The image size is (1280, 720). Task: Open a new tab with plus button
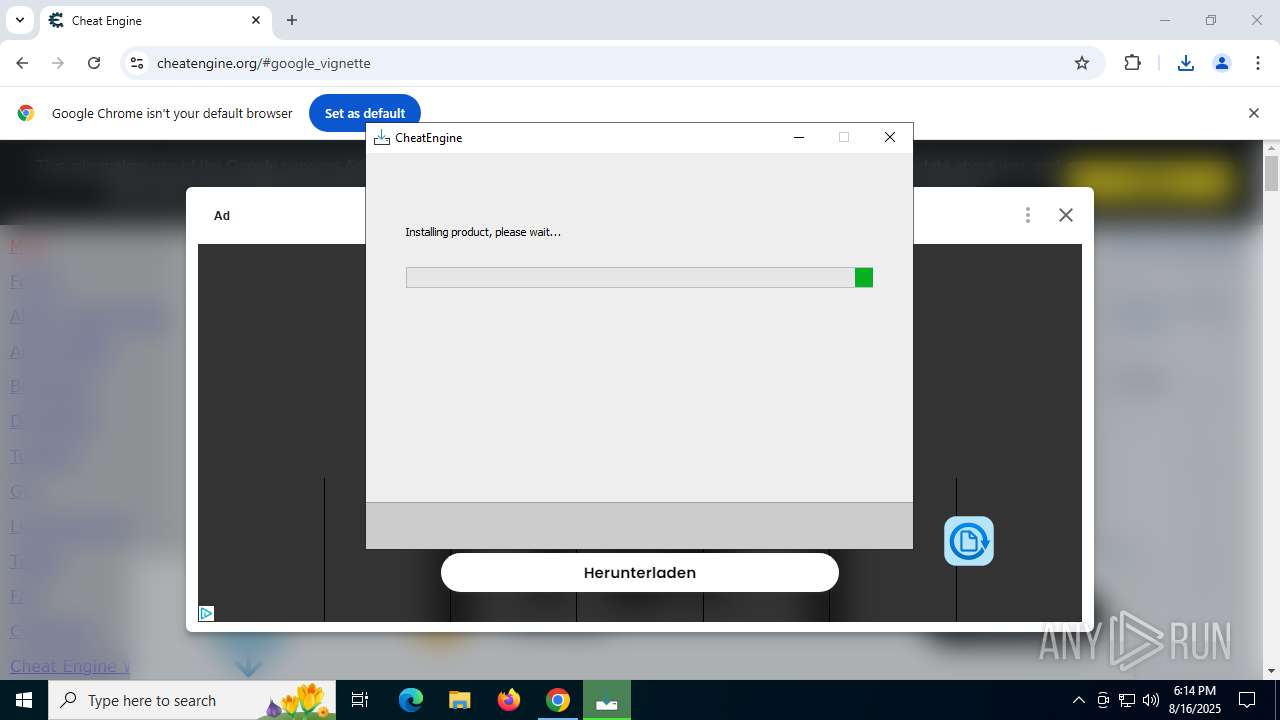click(292, 20)
